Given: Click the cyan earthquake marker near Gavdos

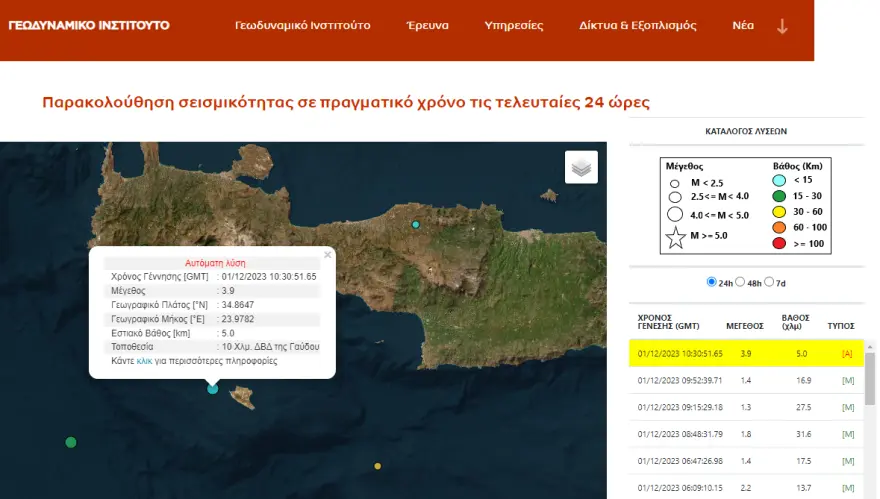Looking at the screenshot, I should tap(212, 389).
